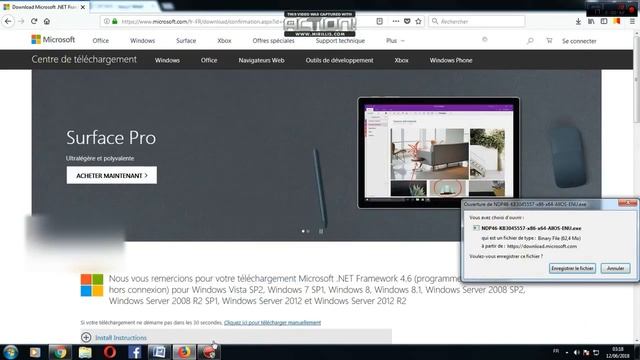Show hidden system tray icons
Viewport: 640px width, 360px height.
tap(567, 352)
